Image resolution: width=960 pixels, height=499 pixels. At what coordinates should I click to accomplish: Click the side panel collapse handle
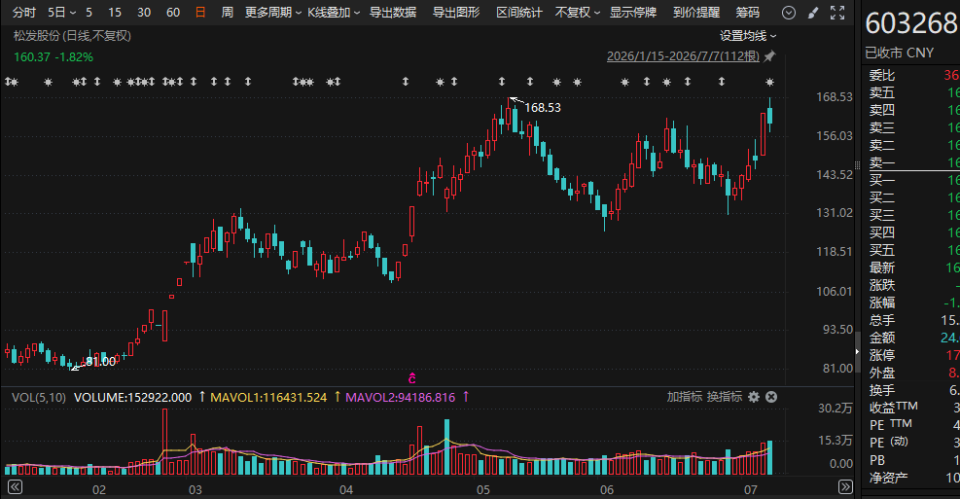click(857, 351)
